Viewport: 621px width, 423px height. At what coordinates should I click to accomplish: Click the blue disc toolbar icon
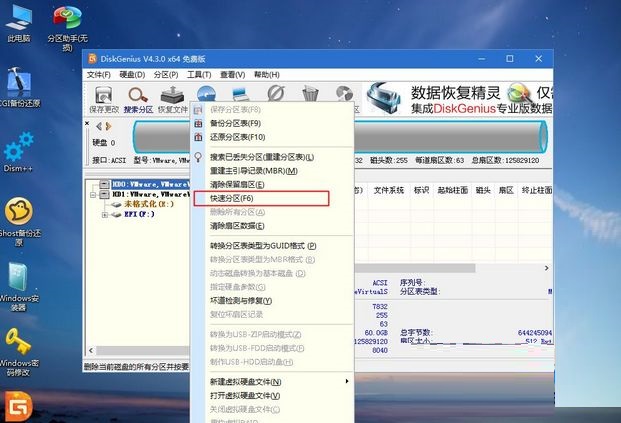[206, 93]
